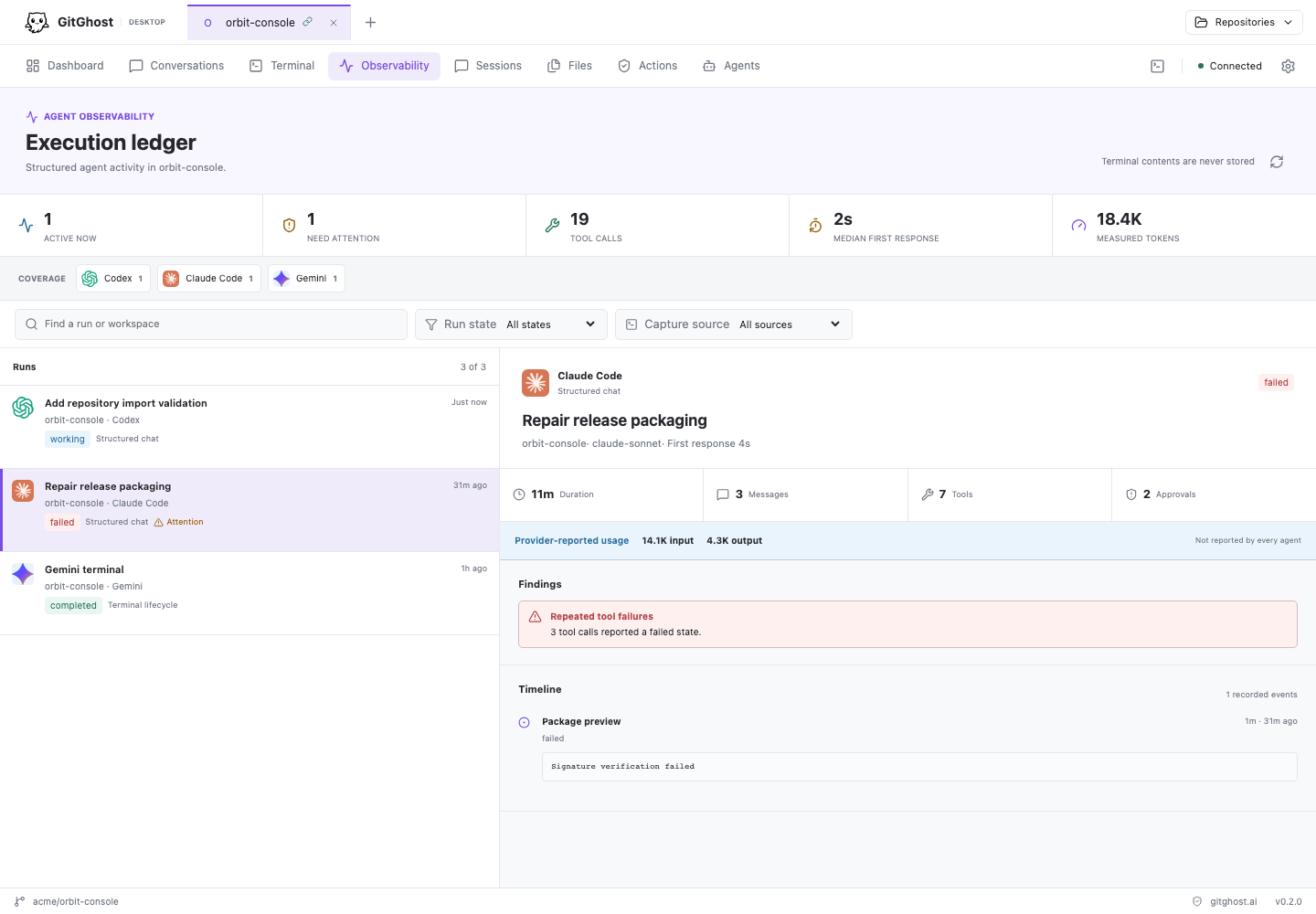The height and width of the screenshot is (914, 1316).
Task: Open the Actions tab
Action: pyautogui.click(x=647, y=66)
